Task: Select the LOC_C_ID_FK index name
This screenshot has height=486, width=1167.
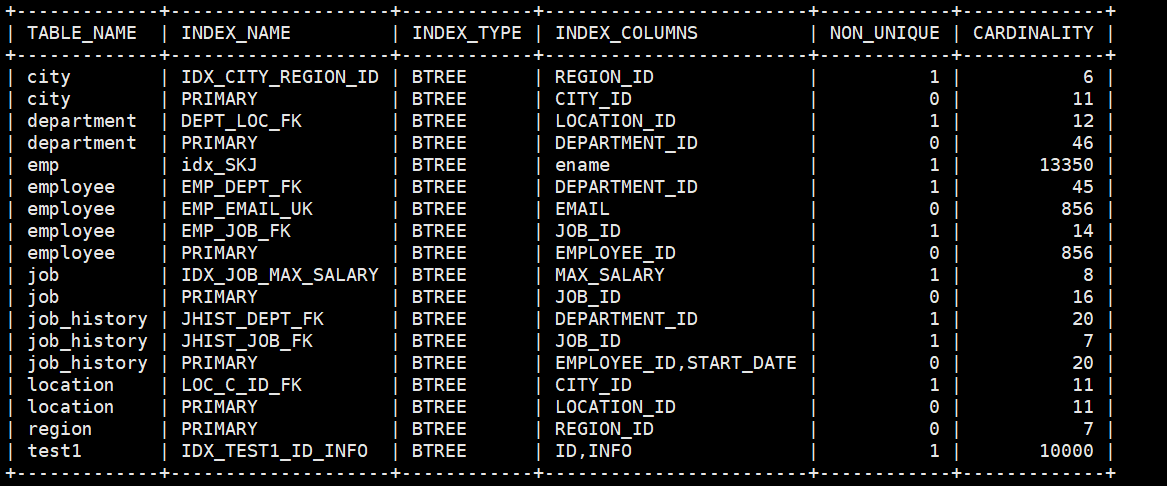Action: pyautogui.click(x=242, y=385)
